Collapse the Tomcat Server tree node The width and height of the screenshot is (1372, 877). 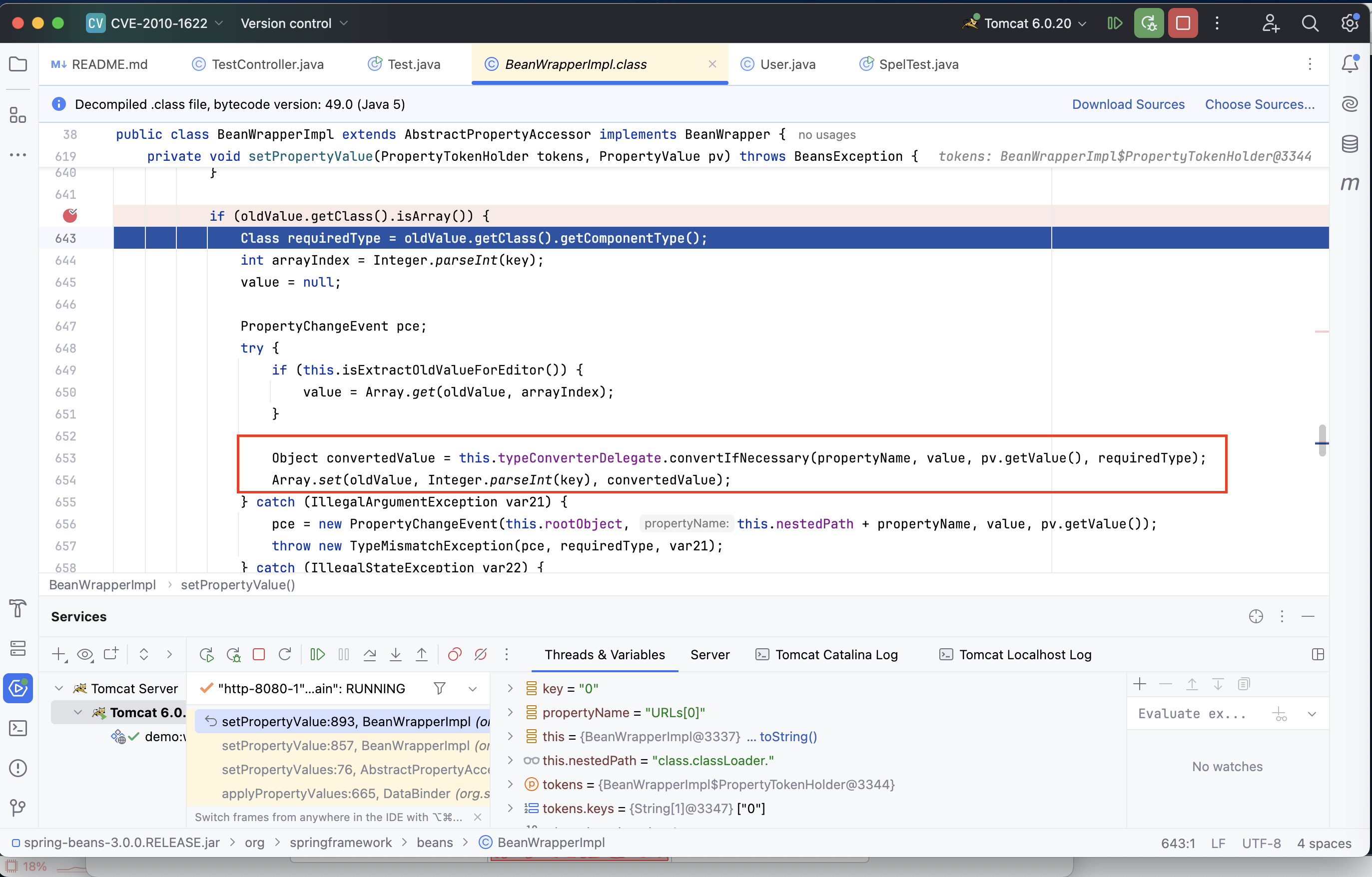(58, 688)
